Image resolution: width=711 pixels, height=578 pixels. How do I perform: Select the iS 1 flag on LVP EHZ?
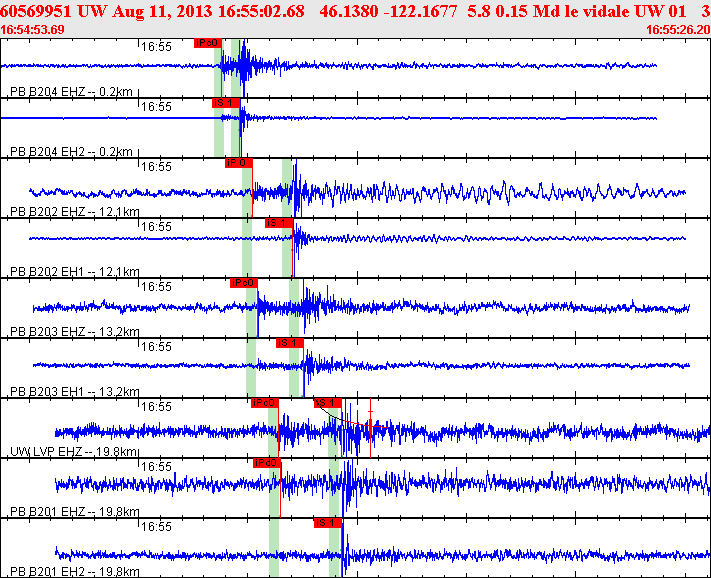[x=328, y=403]
